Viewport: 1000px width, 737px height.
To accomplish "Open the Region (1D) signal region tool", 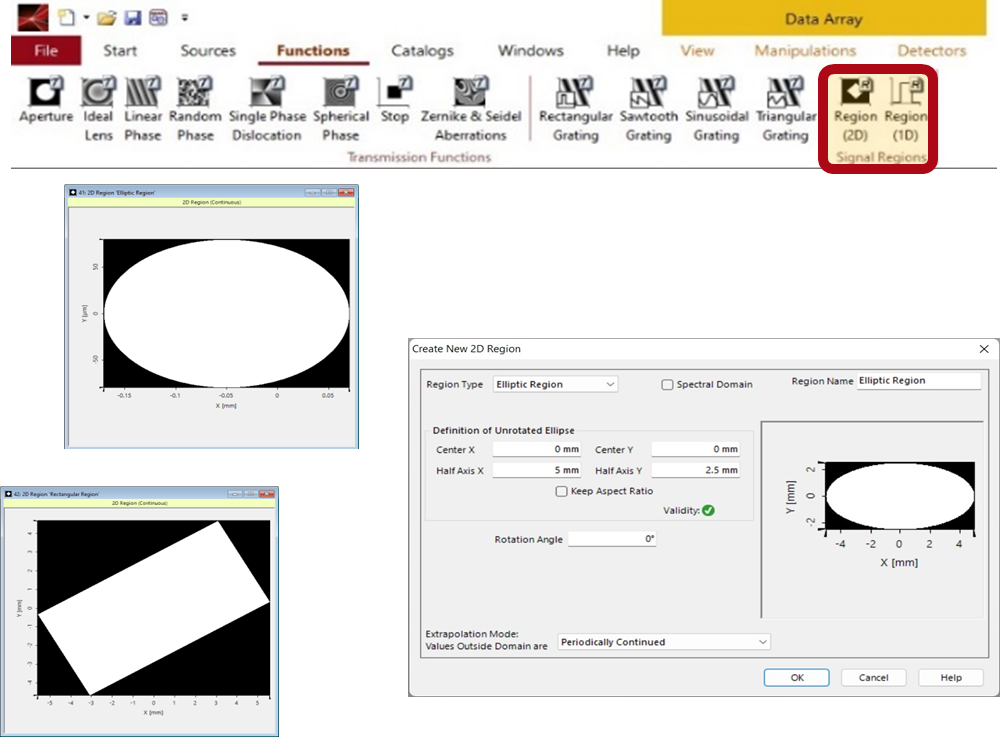I will pos(906,108).
